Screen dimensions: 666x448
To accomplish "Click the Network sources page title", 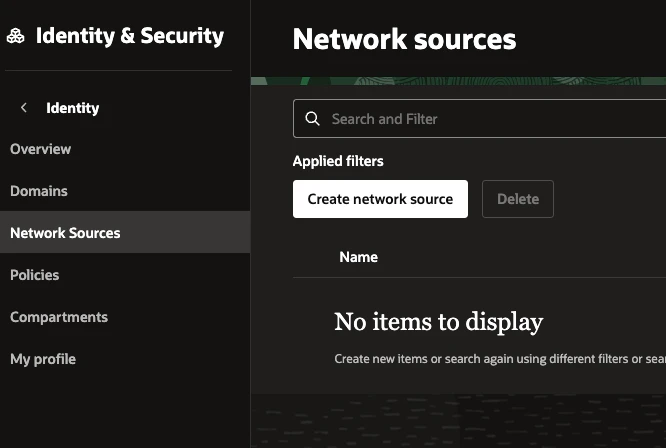I will [404, 39].
